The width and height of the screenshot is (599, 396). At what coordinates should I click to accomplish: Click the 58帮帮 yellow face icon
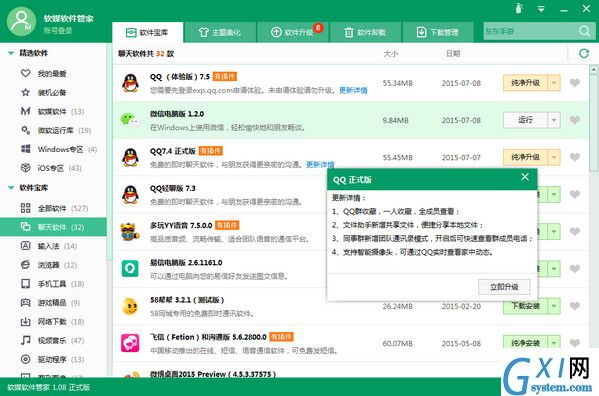coord(130,306)
